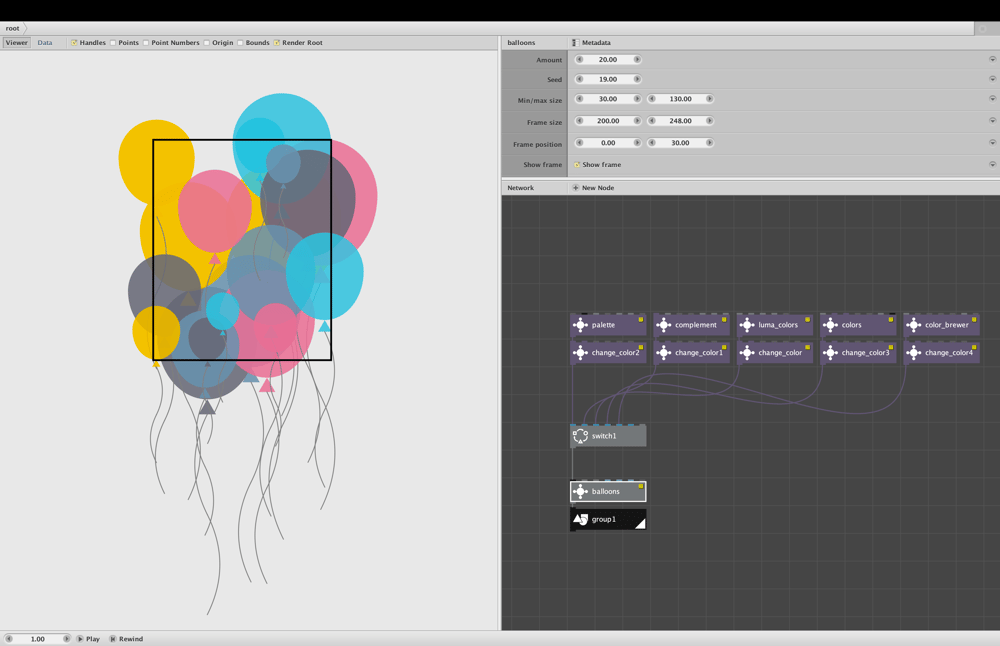
Task: Open the Seed parameter dropdown menu
Action: pyautogui.click(x=992, y=79)
